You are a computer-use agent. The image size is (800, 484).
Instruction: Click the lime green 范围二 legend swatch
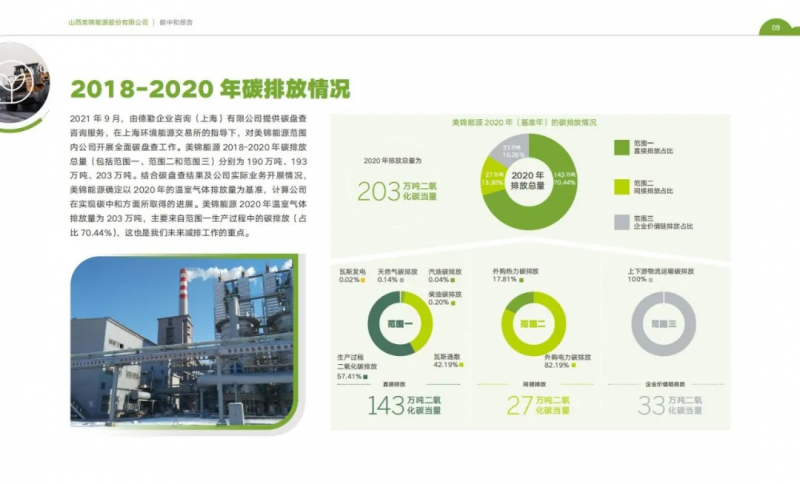(x=621, y=187)
